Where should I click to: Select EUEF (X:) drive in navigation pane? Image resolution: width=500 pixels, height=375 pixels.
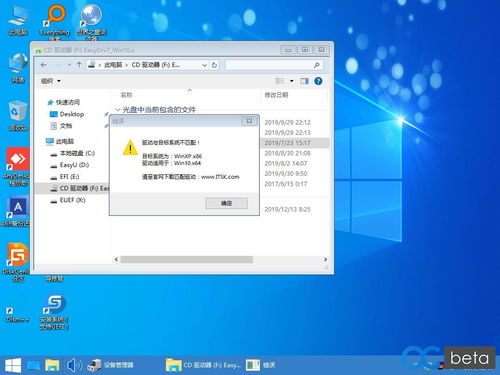click(x=68, y=200)
